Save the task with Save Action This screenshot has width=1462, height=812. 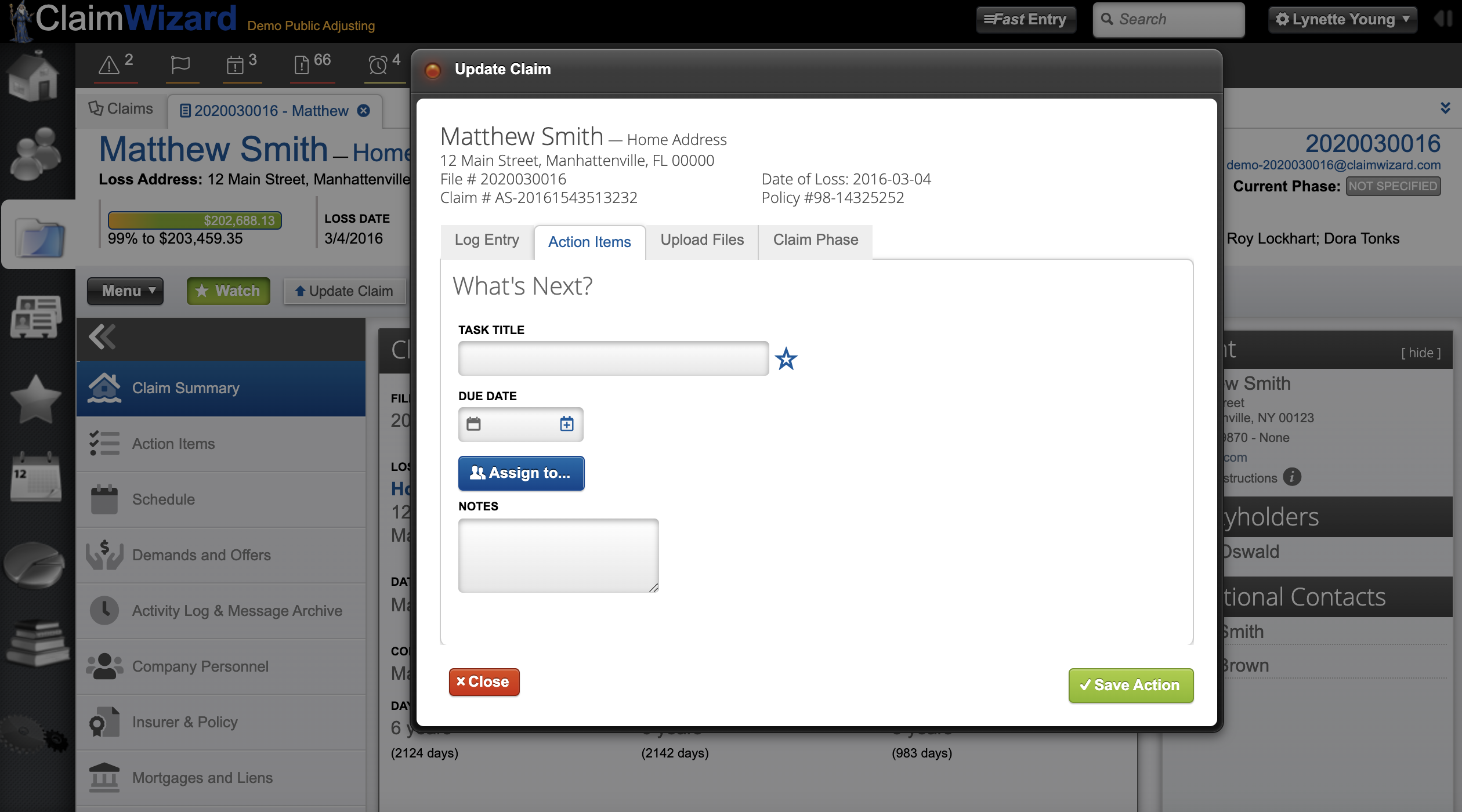click(1130, 685)
